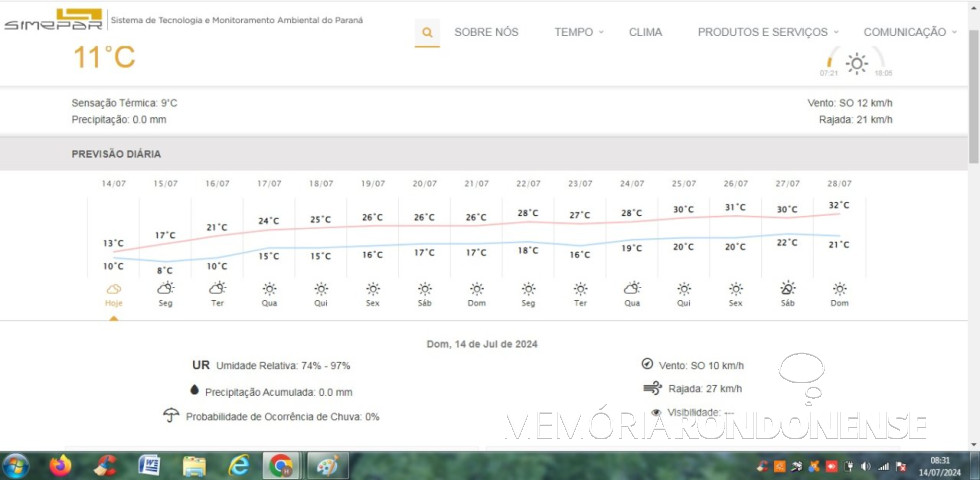Open the SOBRE NÓS menu item

[x=486, y=32]
